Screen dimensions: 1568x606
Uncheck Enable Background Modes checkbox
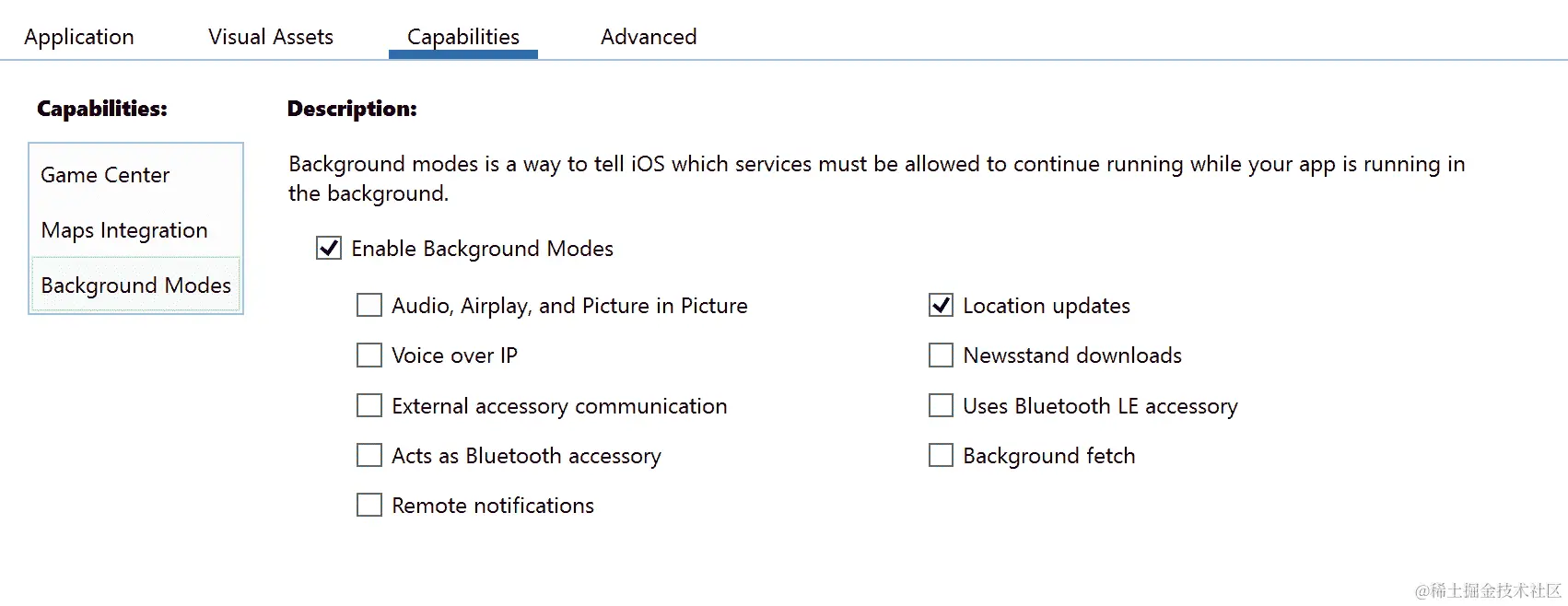[329, 249]
